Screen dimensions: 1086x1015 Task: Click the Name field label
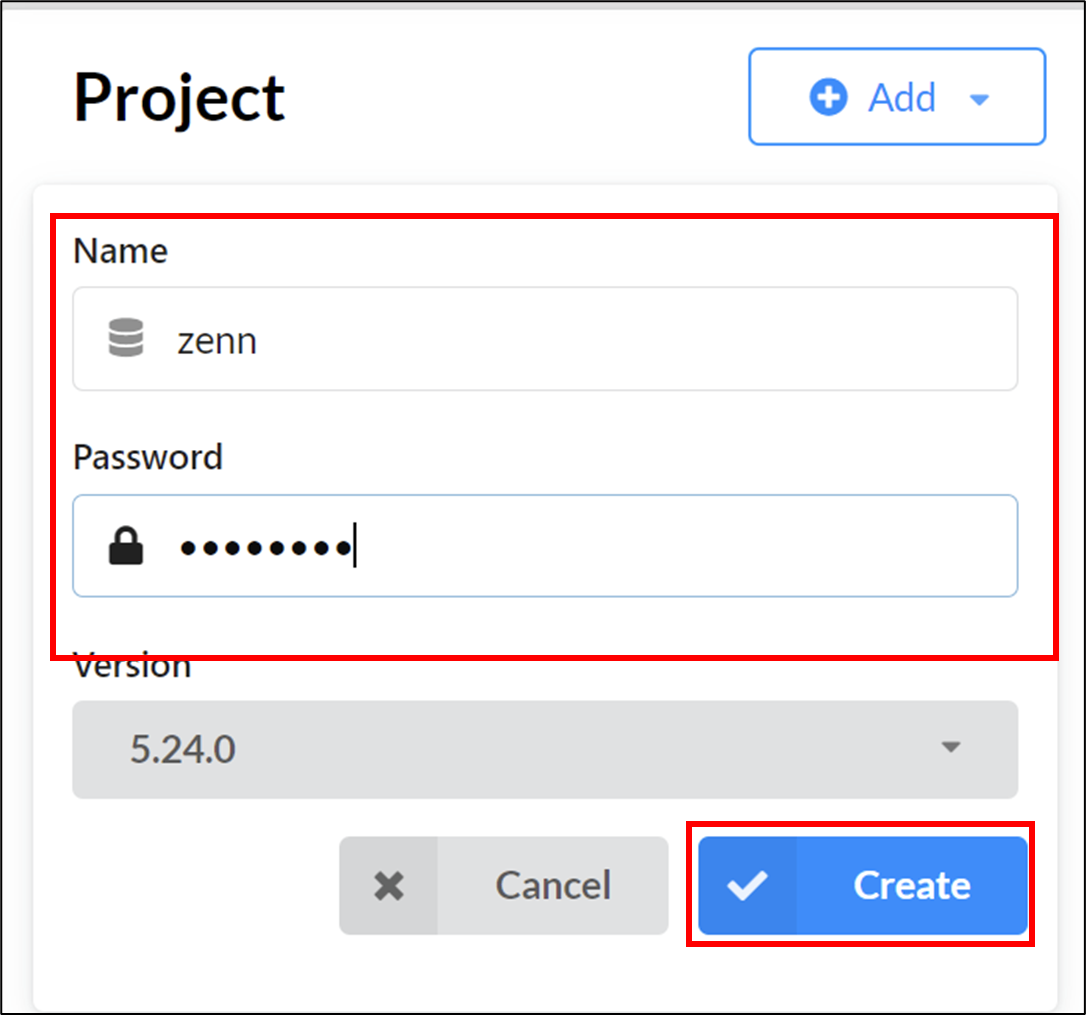(x=121, y=251)
